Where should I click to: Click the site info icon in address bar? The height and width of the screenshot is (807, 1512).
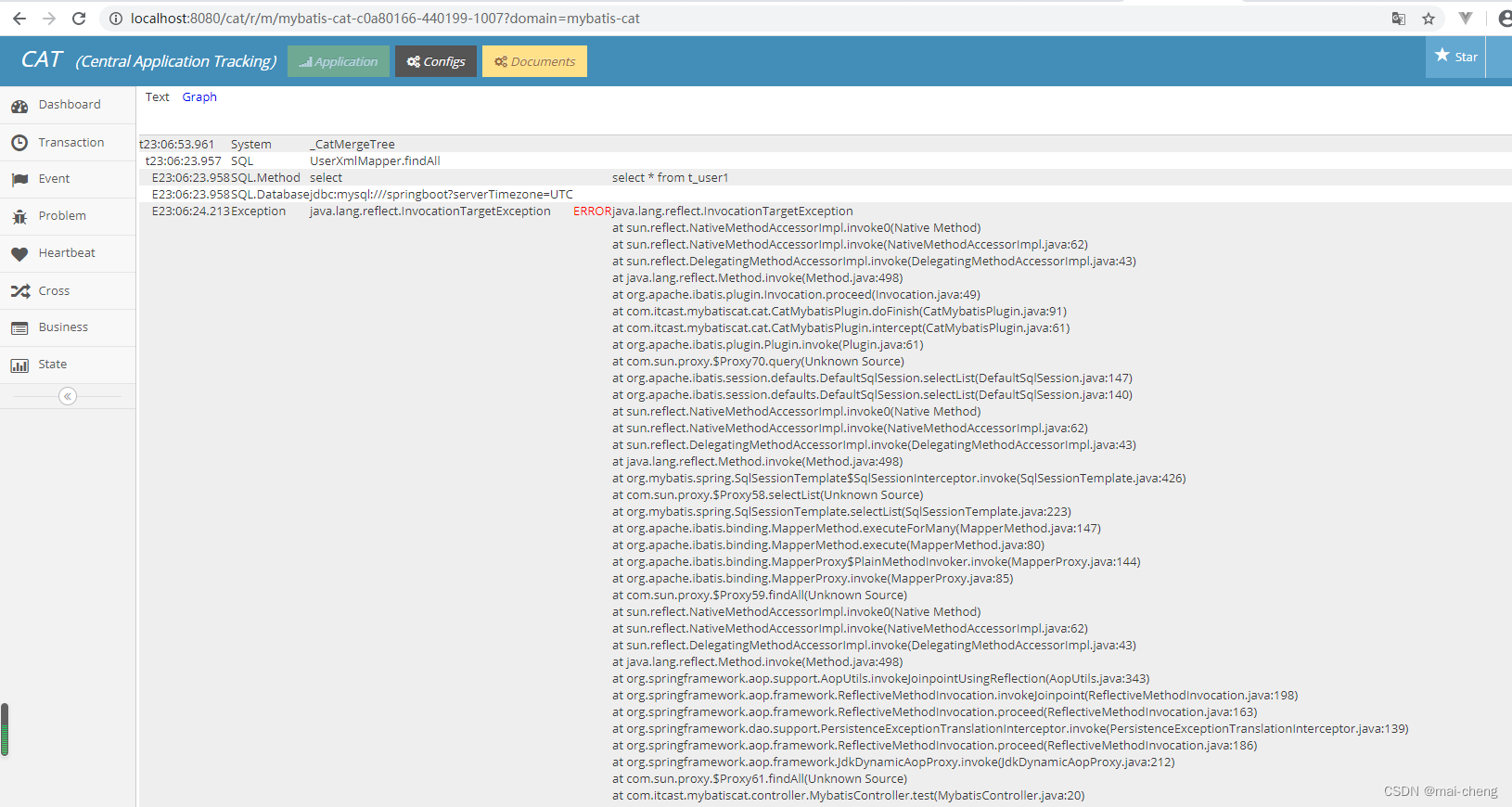116,19
